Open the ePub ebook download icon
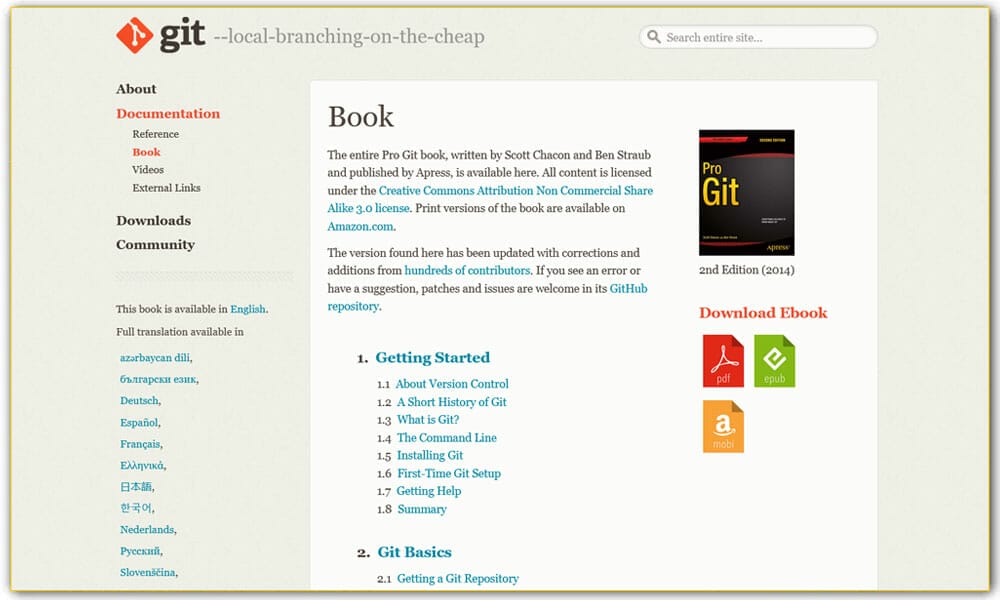 [x=775, y=362]
